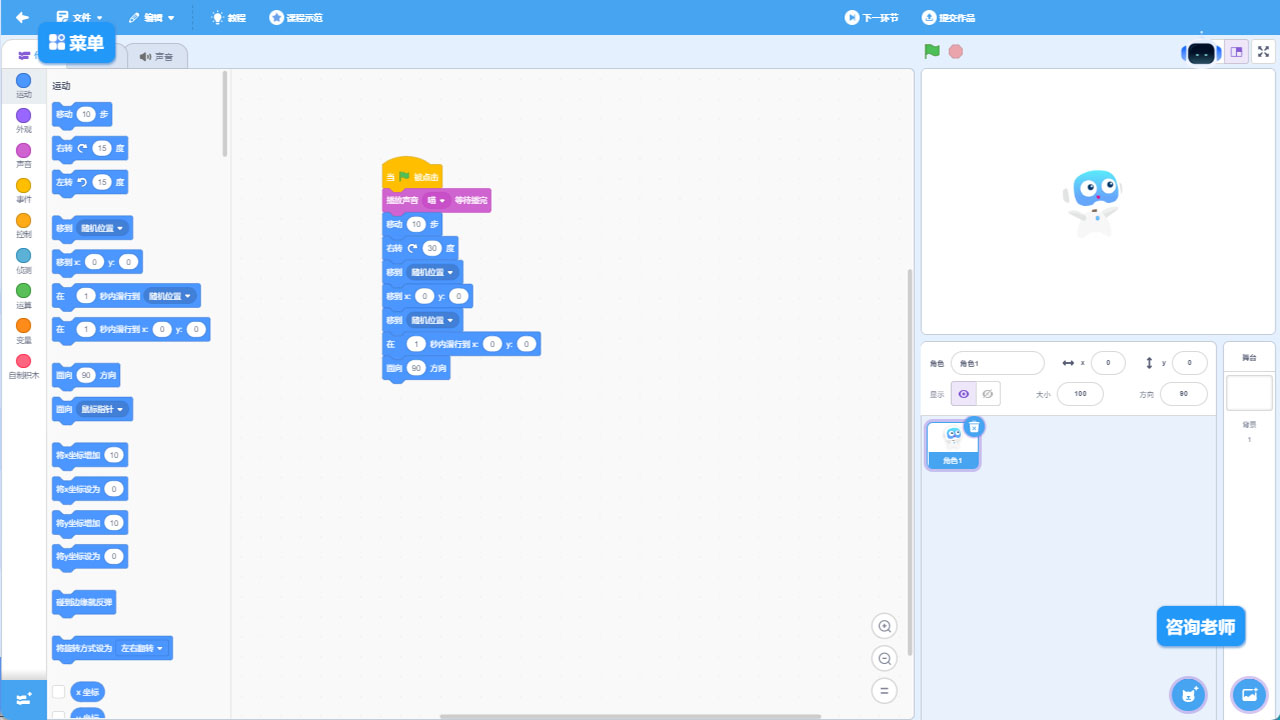
Task: Enter fullscreen stage presentation mode
Action: (1263, 51)
